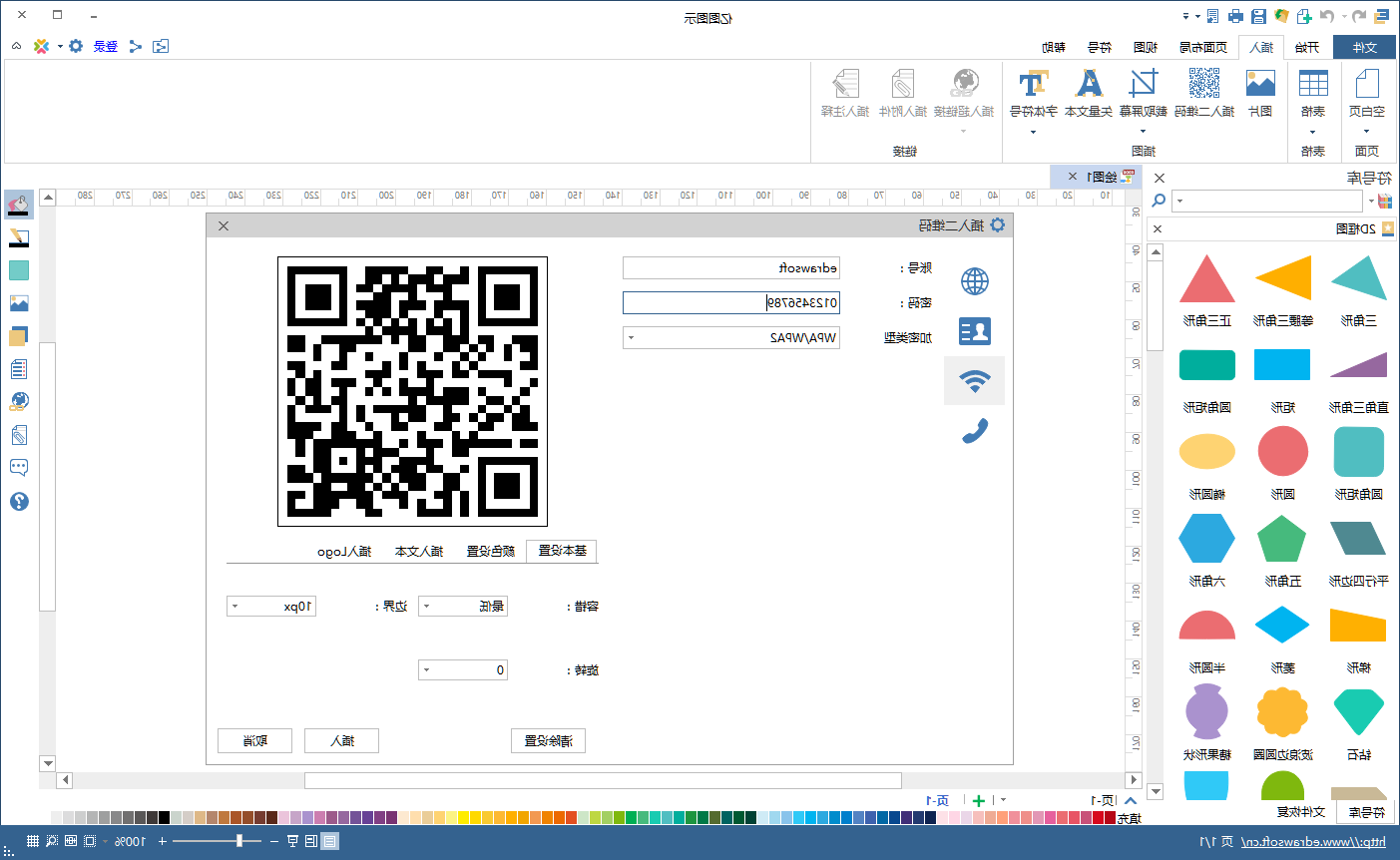Click the Vector Text icon
The image size is (1400, 860).
tap(1089, 92)
